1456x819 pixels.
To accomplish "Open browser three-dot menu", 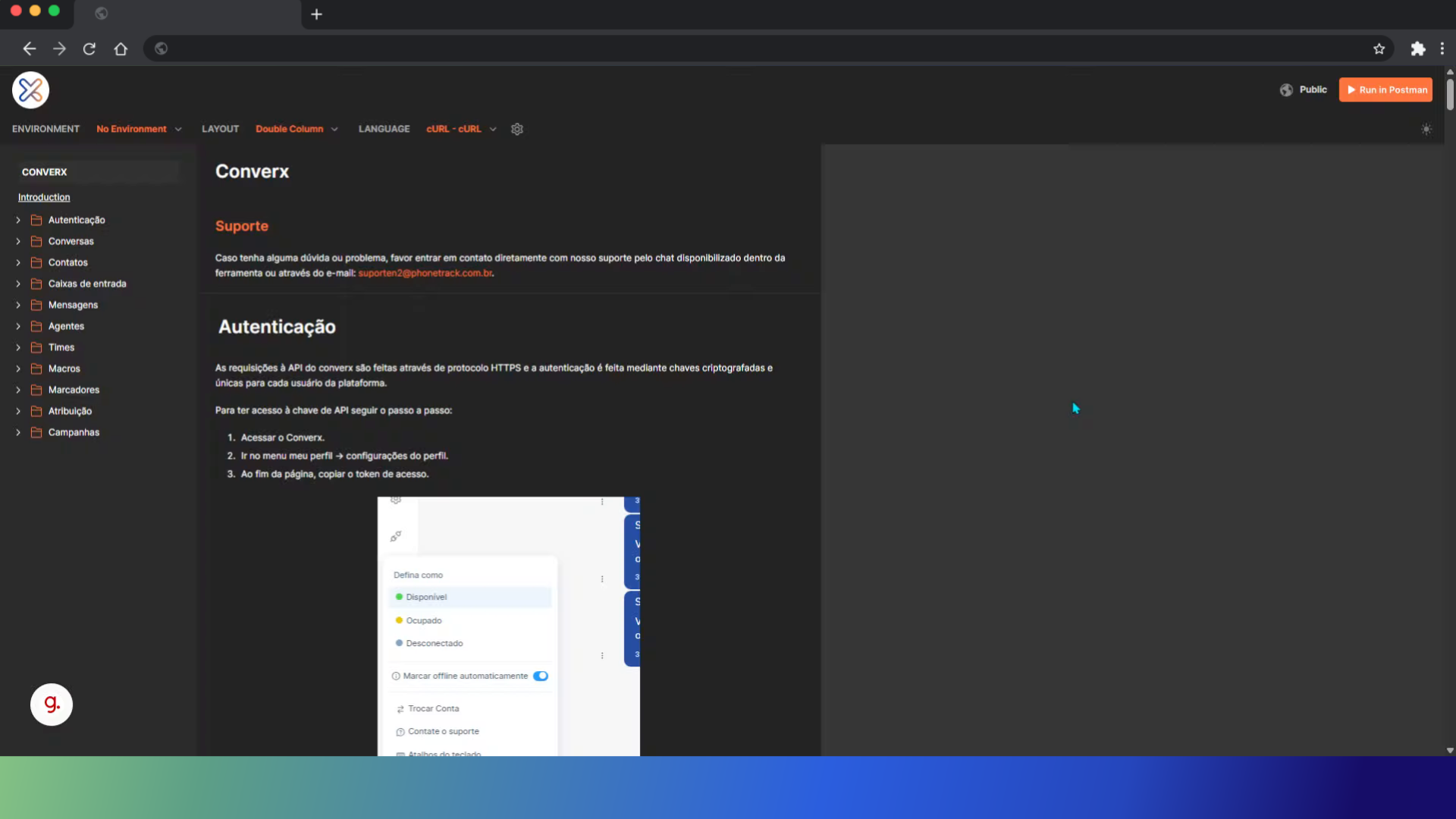I will pyautogui.click(x=1442, y=49).
